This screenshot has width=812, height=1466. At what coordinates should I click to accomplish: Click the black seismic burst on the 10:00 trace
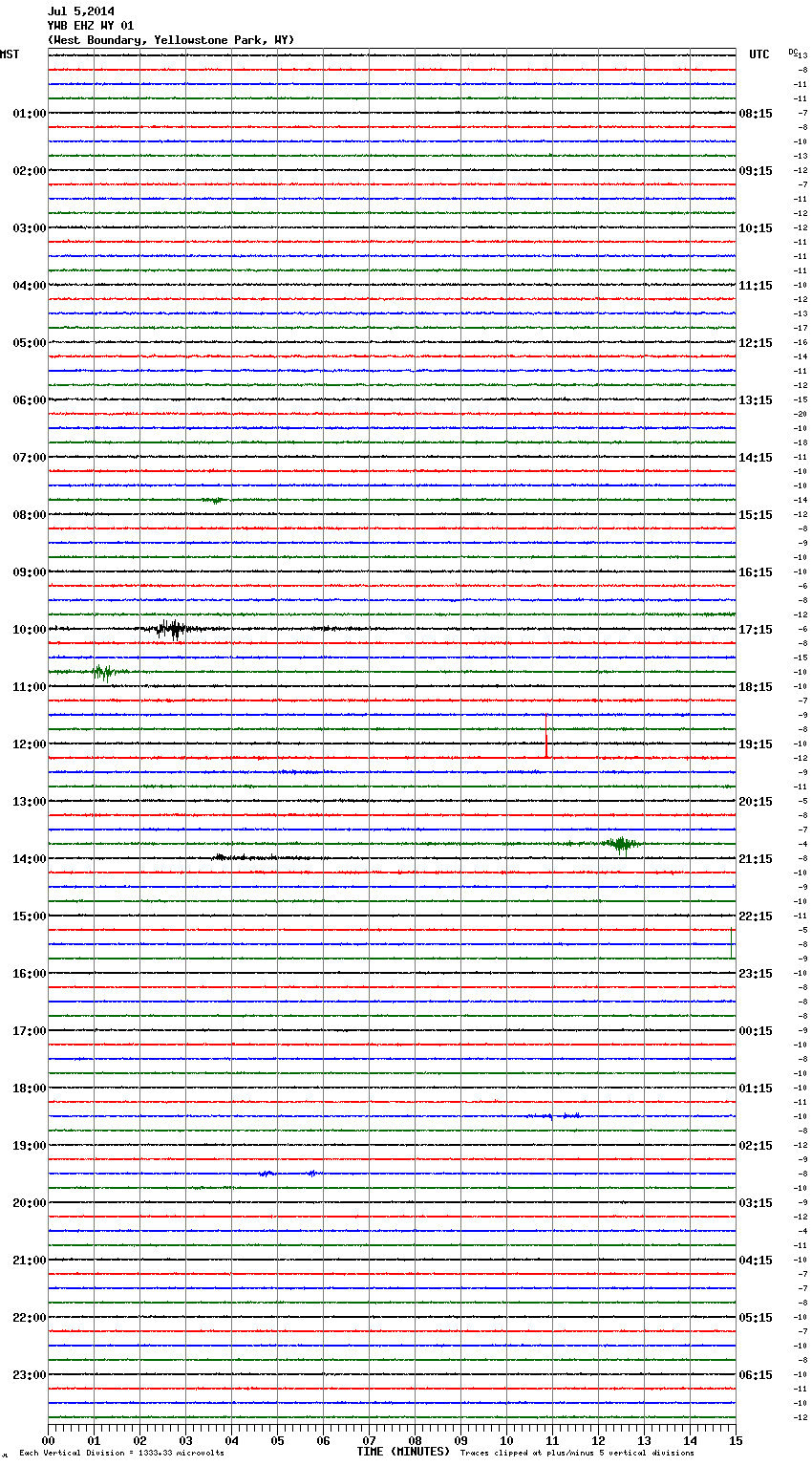[x=172, y=629]
